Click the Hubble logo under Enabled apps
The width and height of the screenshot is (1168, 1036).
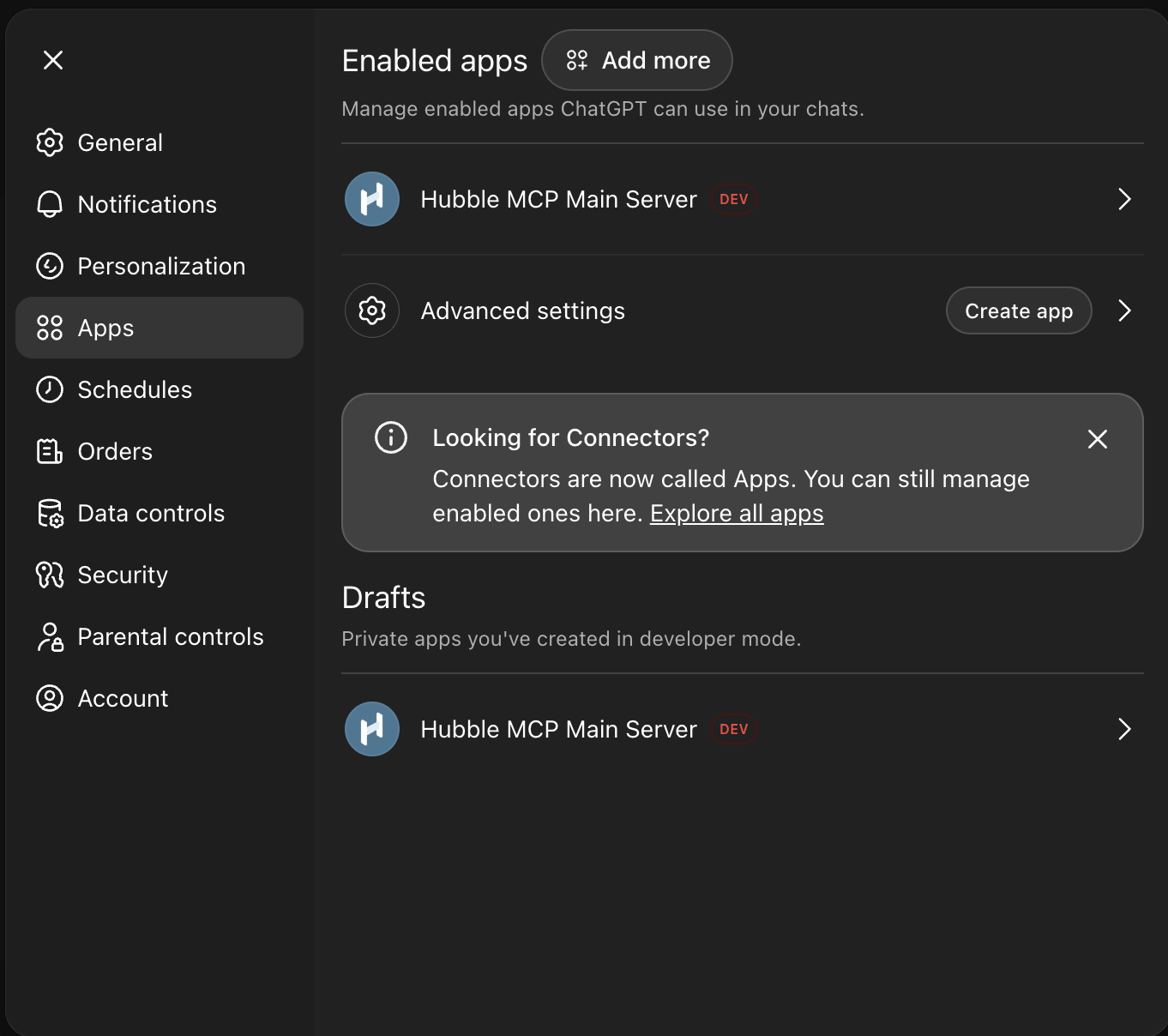pyautogui.click(x=372, y=199)
